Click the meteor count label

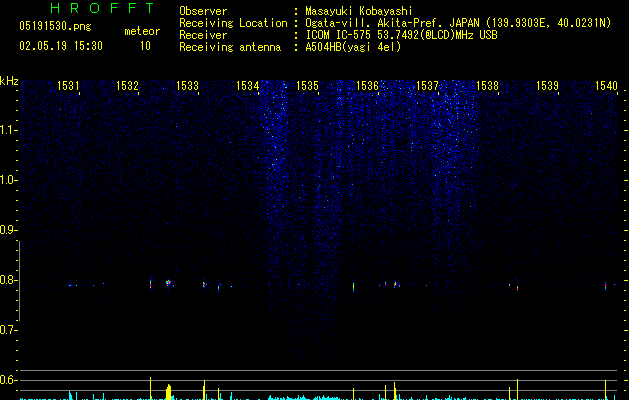pyautogui.click(x=142, y=31)
